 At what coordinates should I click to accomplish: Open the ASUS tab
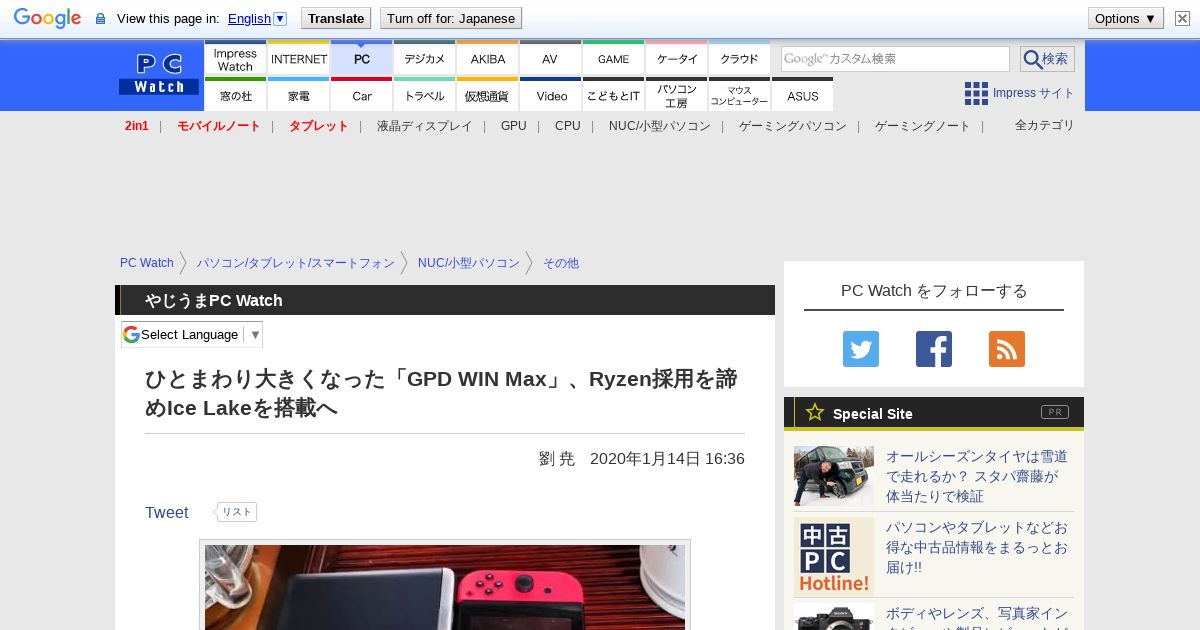pos(803,95)
